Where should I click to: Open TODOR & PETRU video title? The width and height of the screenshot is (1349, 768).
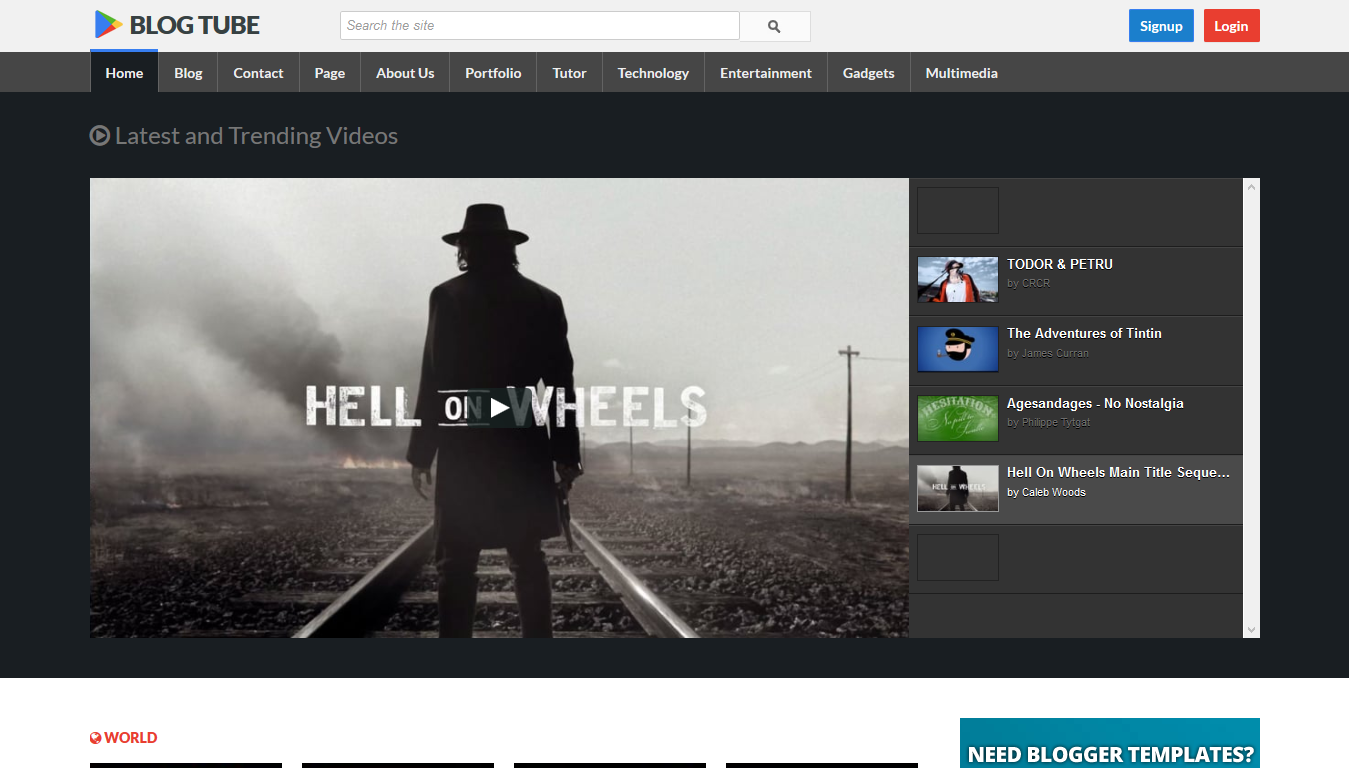1060,264
